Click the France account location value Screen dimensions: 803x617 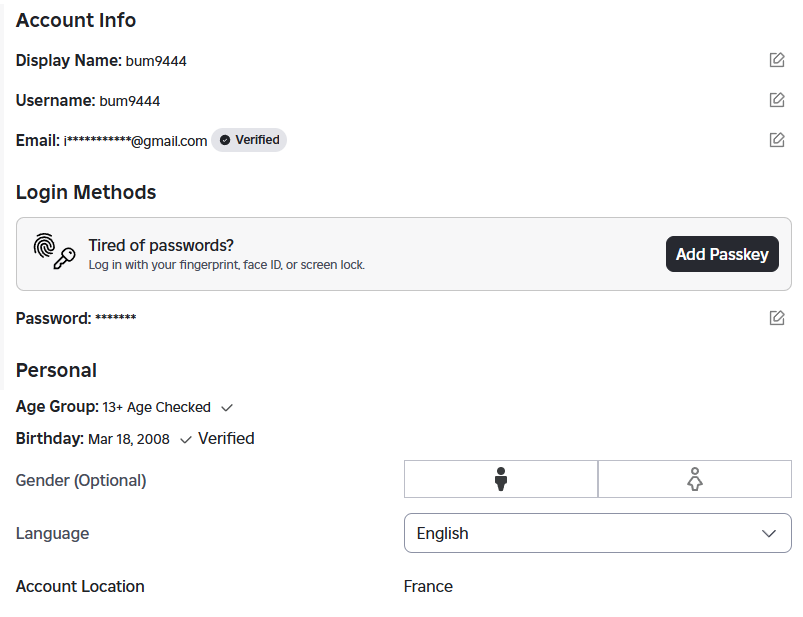[x=428, y=586]
